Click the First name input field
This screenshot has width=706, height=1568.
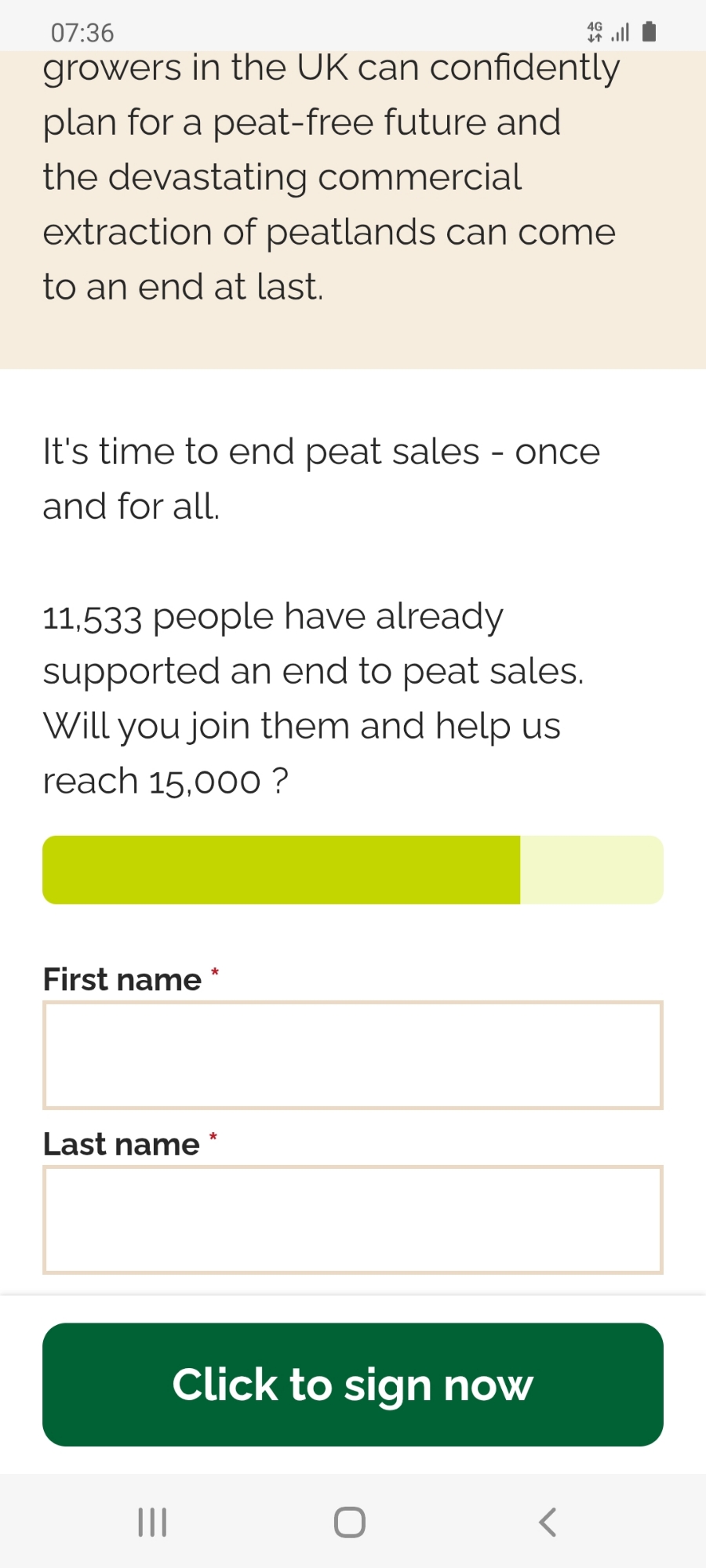click(353, 1054)
